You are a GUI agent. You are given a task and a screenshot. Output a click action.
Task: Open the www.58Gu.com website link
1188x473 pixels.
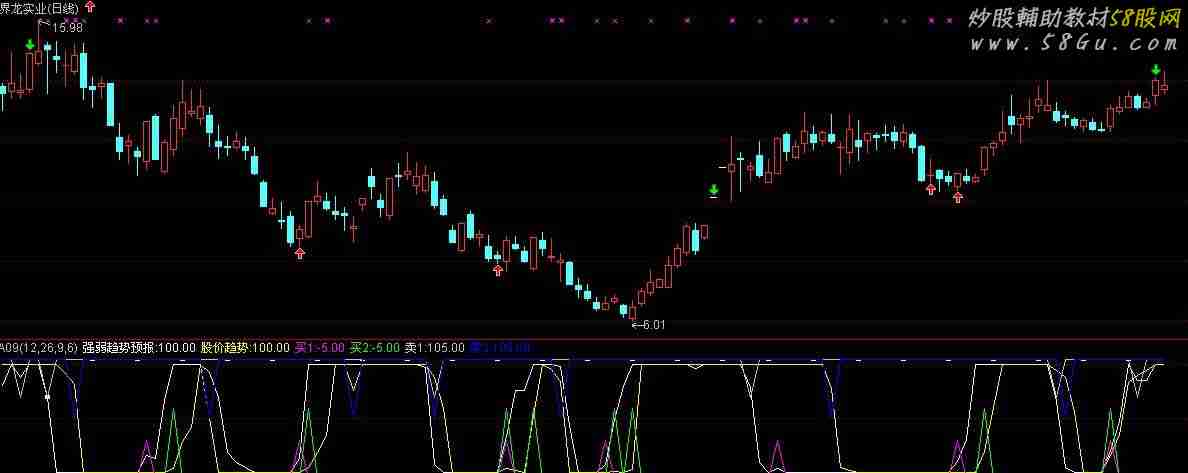click(1074, 44)
